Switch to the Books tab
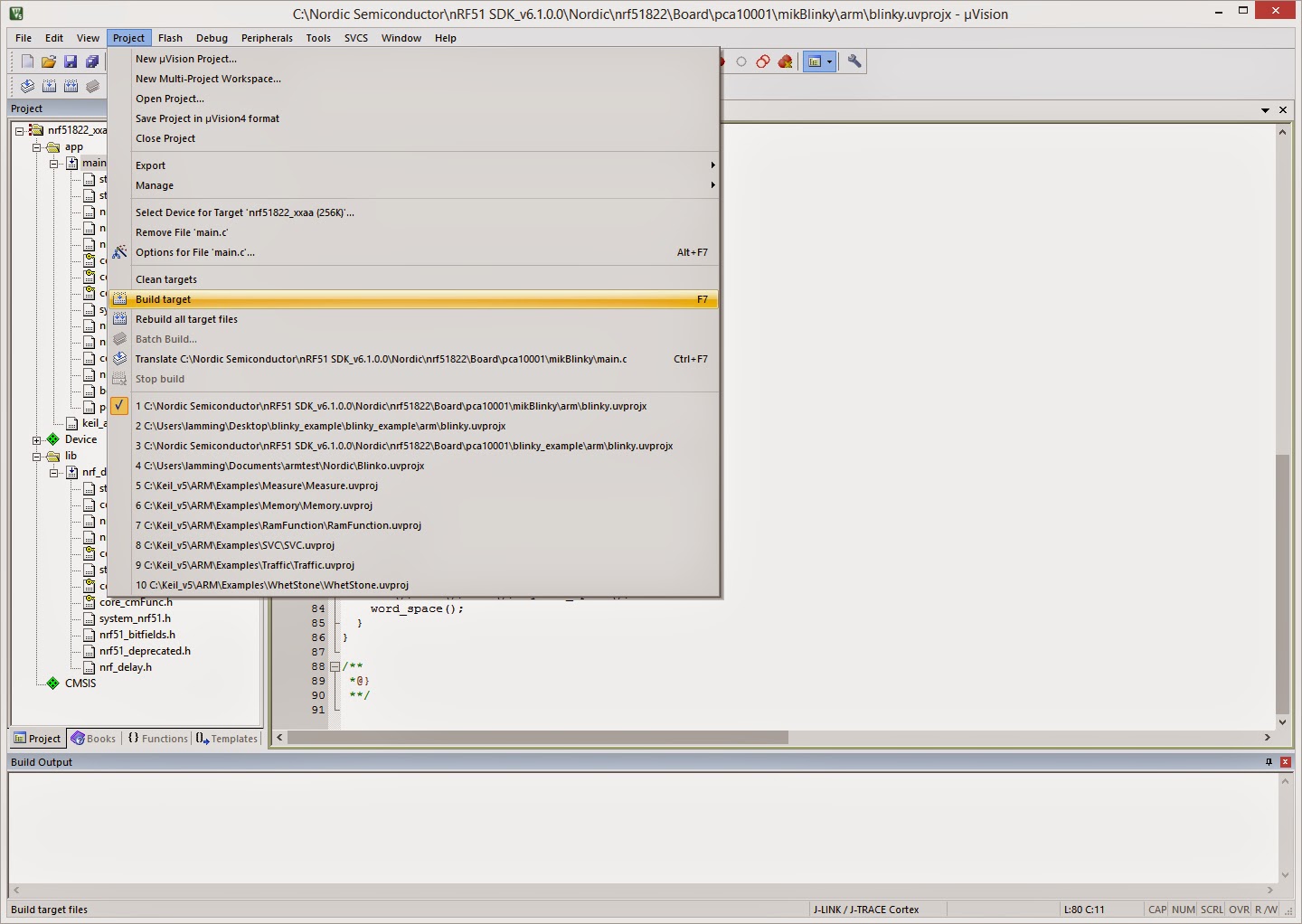 93,739
